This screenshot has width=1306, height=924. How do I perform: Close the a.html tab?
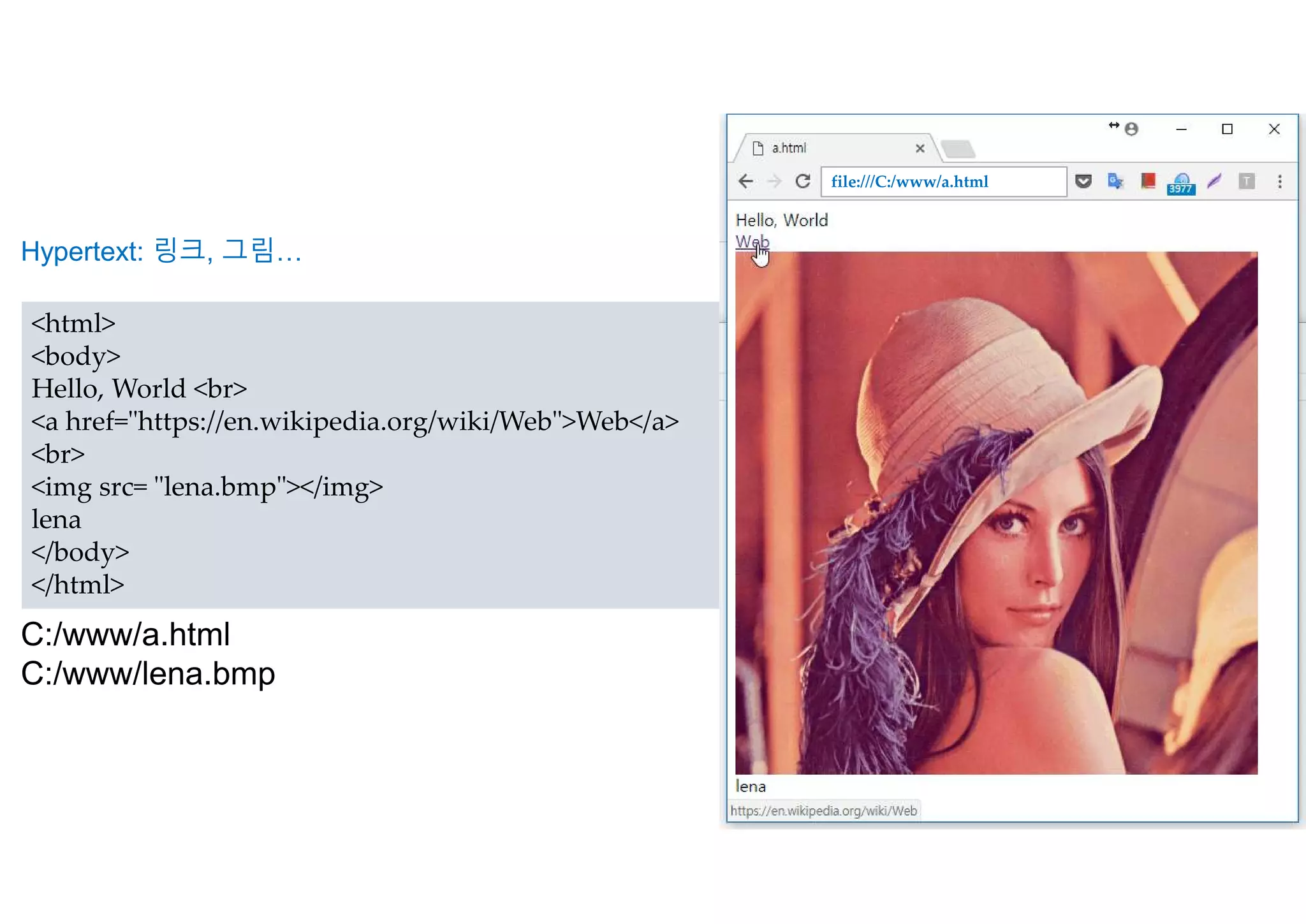920,149
